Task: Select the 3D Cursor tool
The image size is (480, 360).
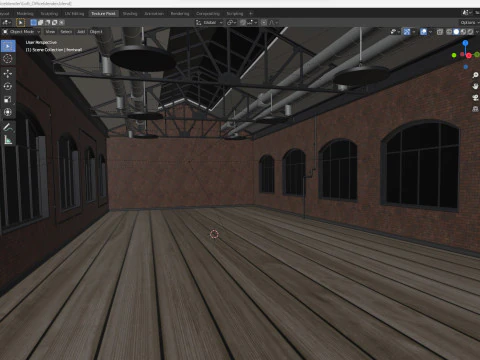Action: click(x=8, y=59)
